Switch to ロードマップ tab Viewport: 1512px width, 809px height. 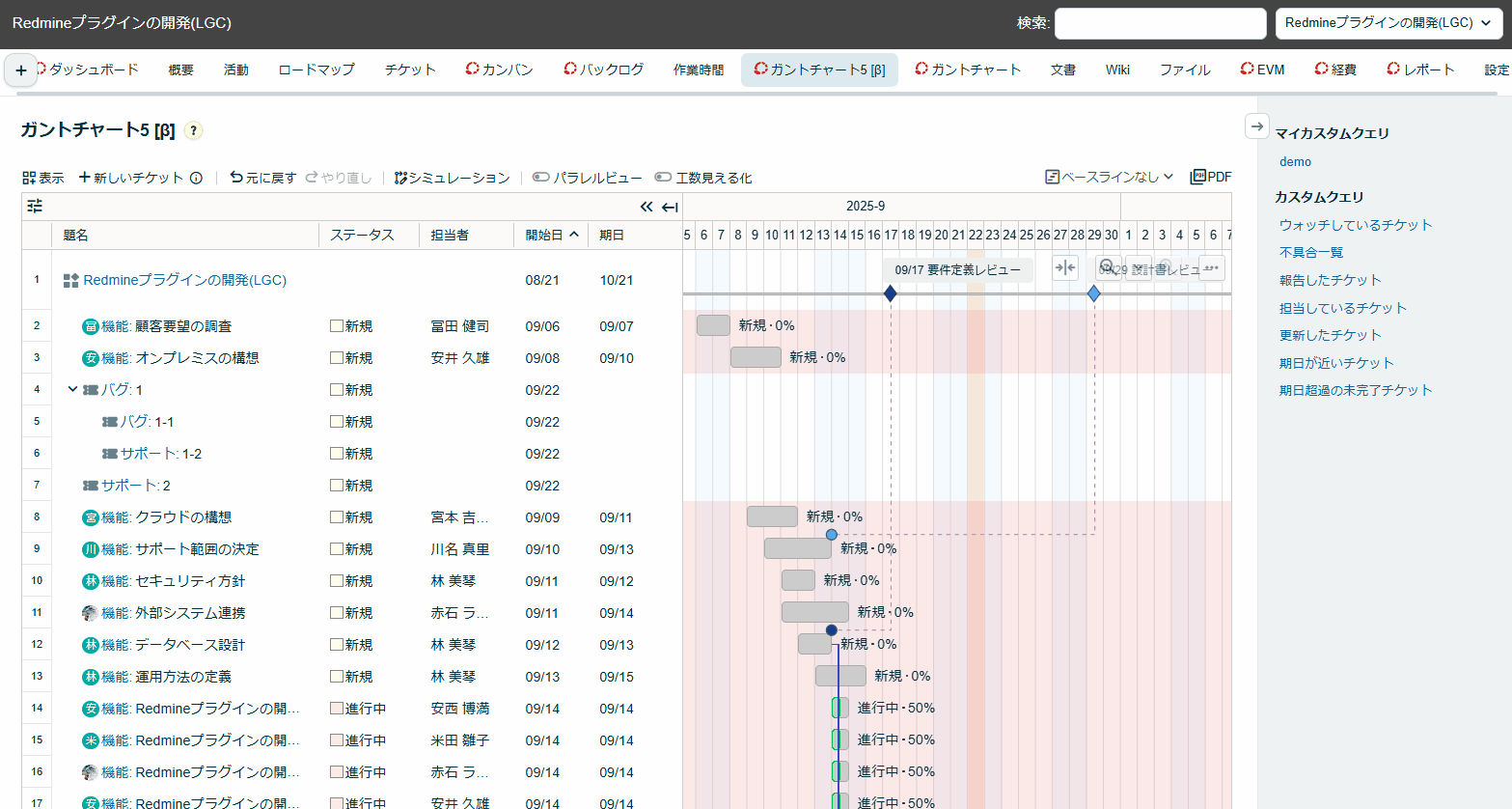[316, 70]
